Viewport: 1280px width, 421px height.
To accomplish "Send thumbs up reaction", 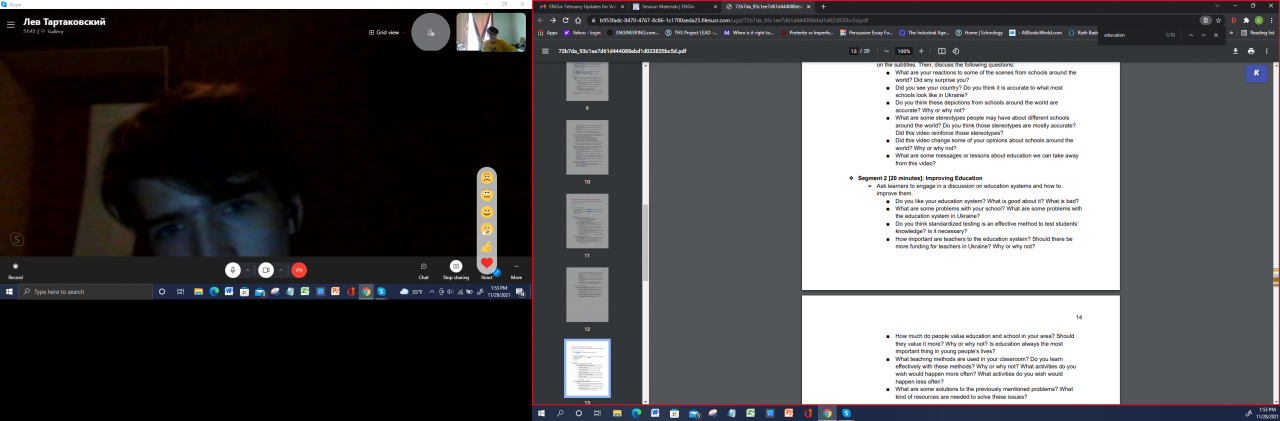I will tap(487, 246).
